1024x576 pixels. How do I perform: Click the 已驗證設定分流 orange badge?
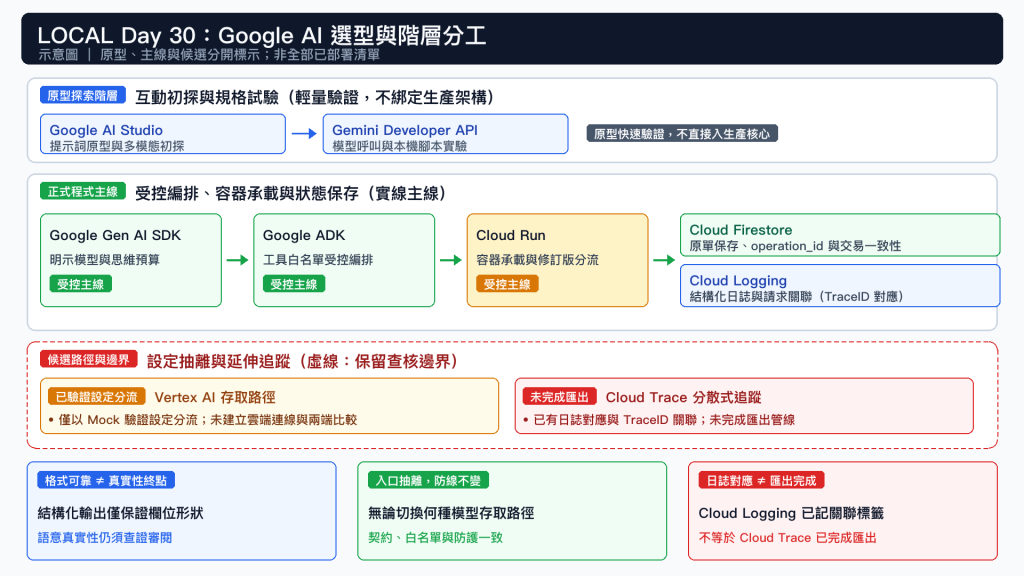[x=96, y=396]
